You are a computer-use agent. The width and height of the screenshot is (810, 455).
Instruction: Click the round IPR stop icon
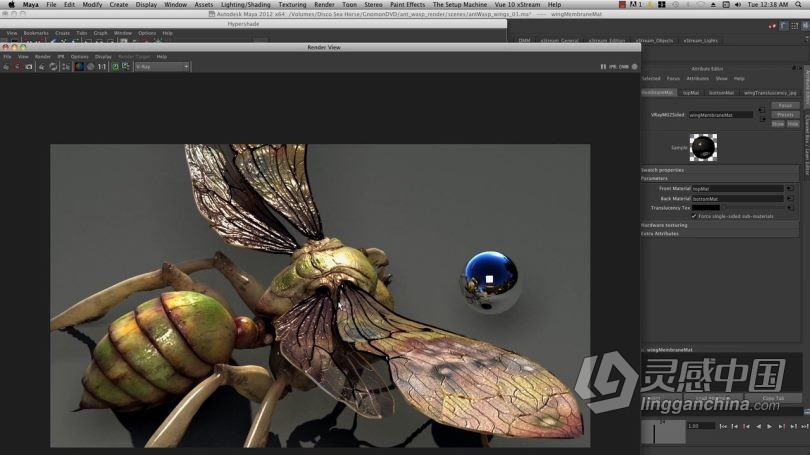634,67
